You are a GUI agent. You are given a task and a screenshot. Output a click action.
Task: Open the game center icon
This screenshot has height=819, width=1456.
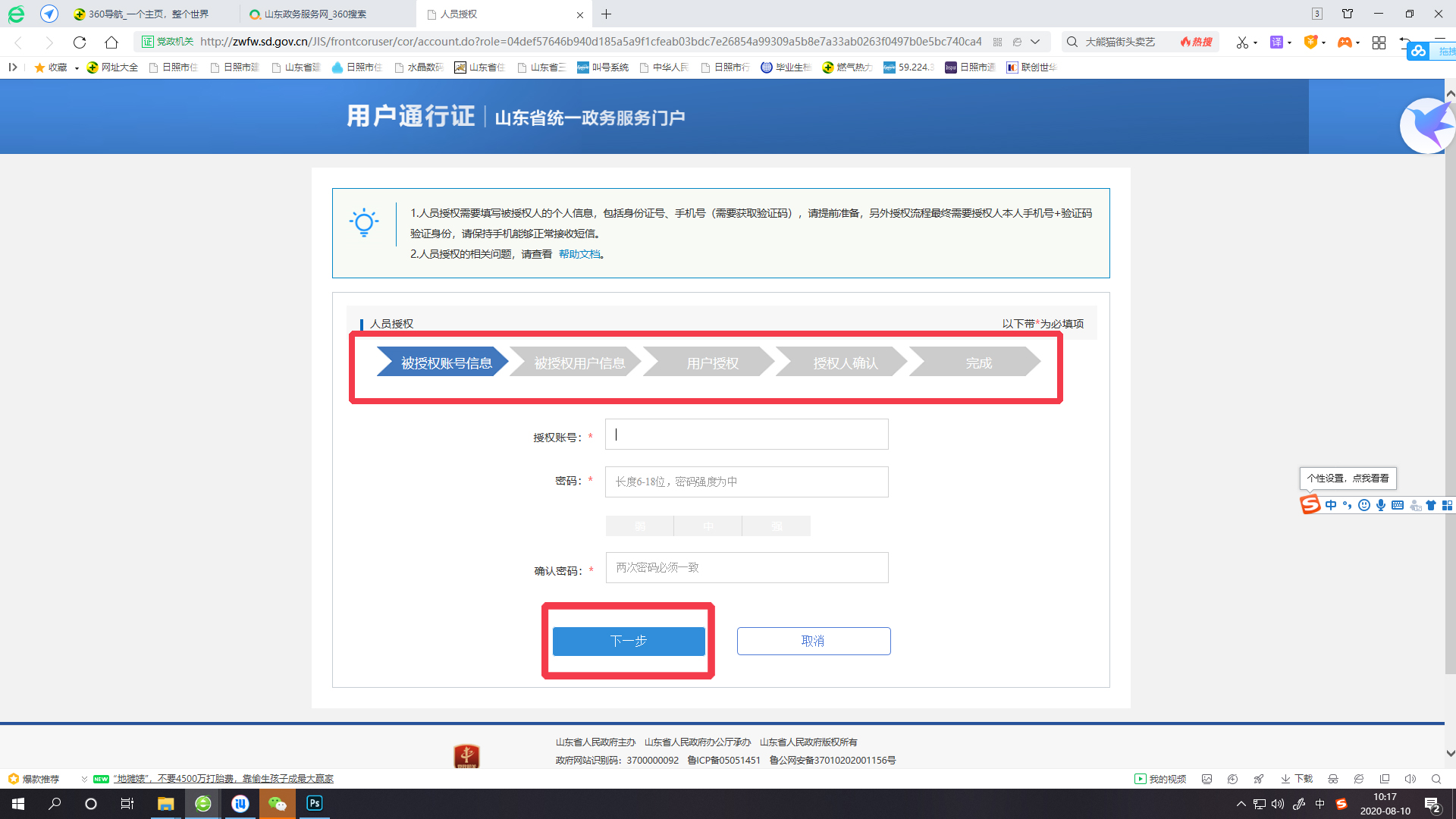[1345, 42]
